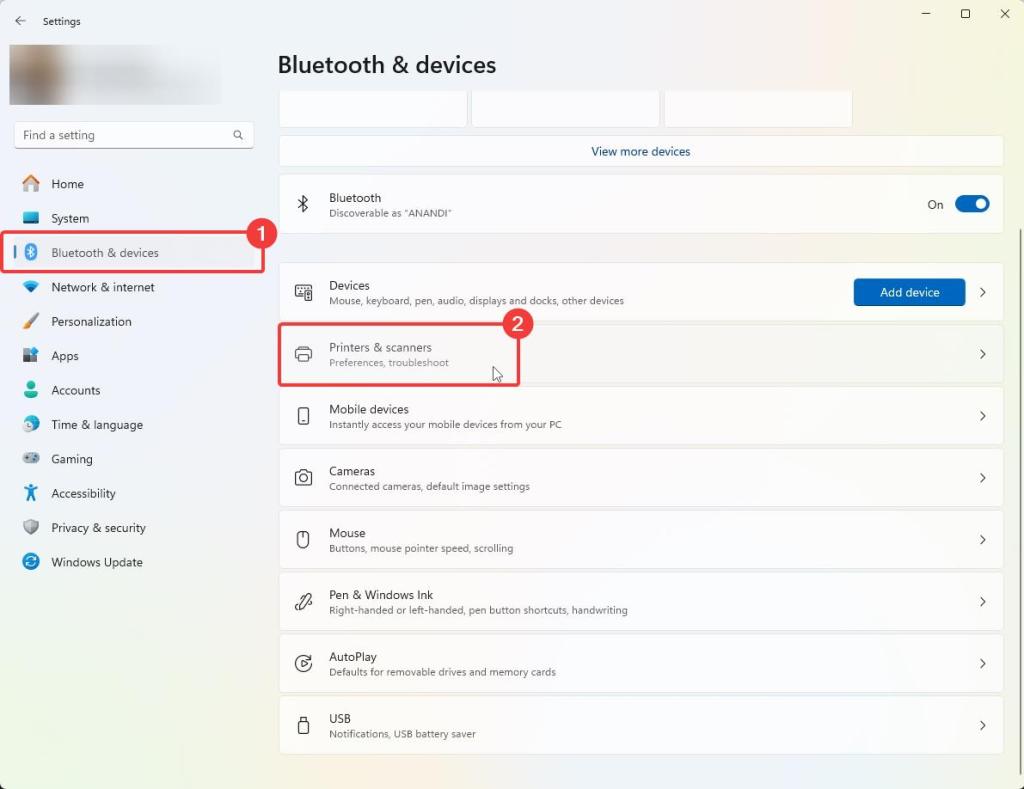Screen dimensions: 1024x789
Task: Expand the Devices row chevron
Action: pyautogui.click(x=982, y=293)
